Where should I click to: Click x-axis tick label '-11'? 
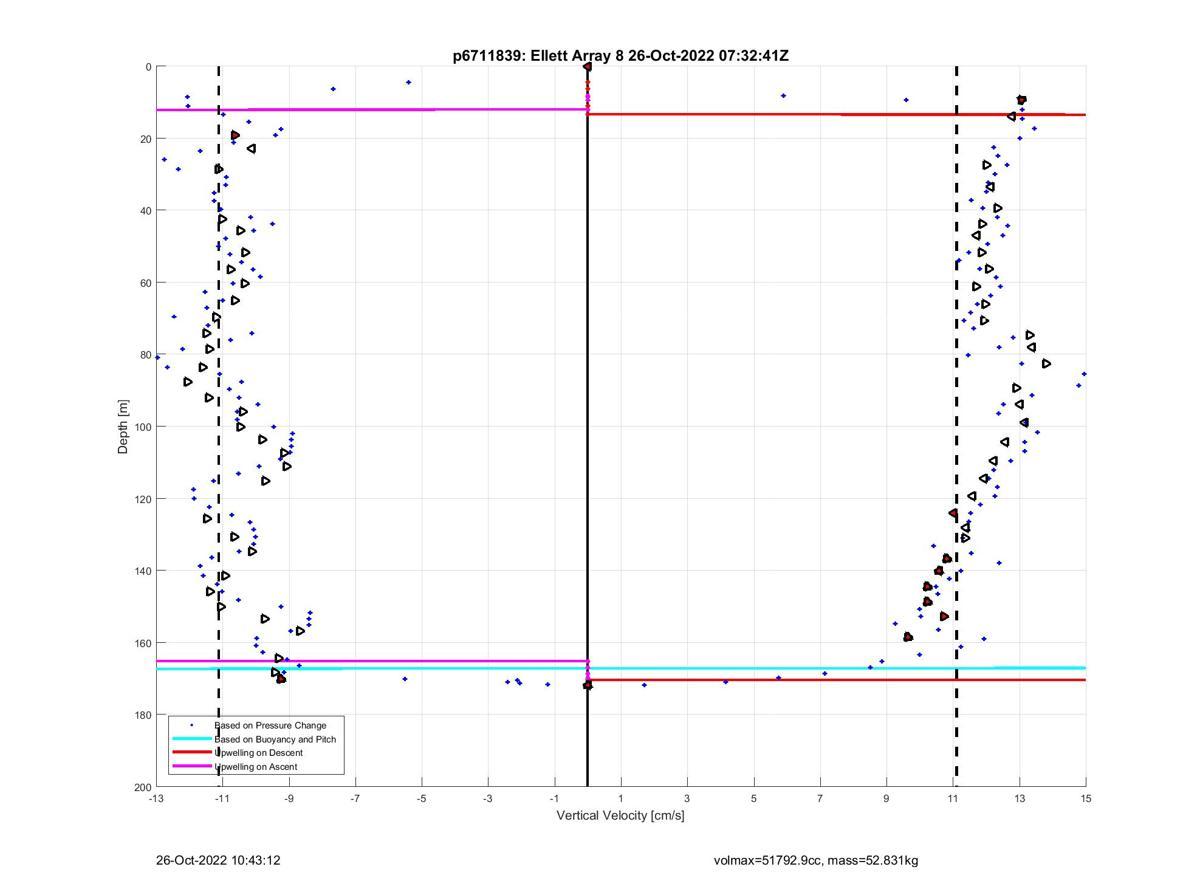click(x=222, y=799)
